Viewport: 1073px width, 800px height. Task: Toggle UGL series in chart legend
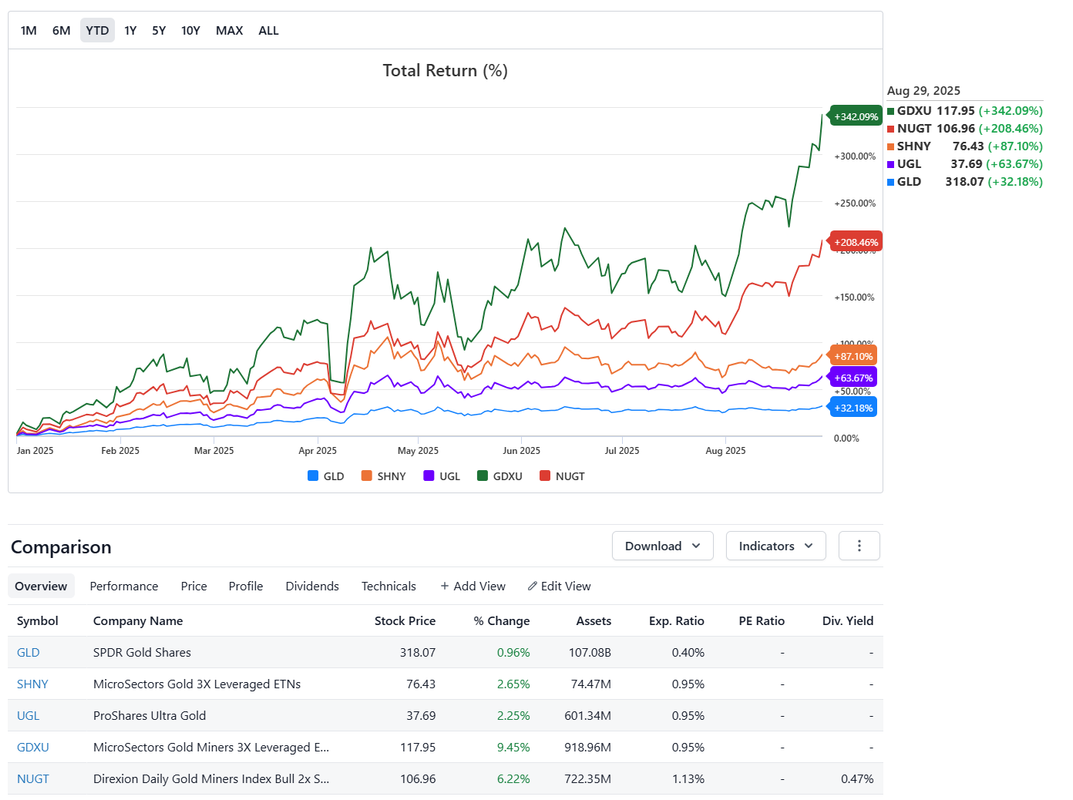[441, 476]
